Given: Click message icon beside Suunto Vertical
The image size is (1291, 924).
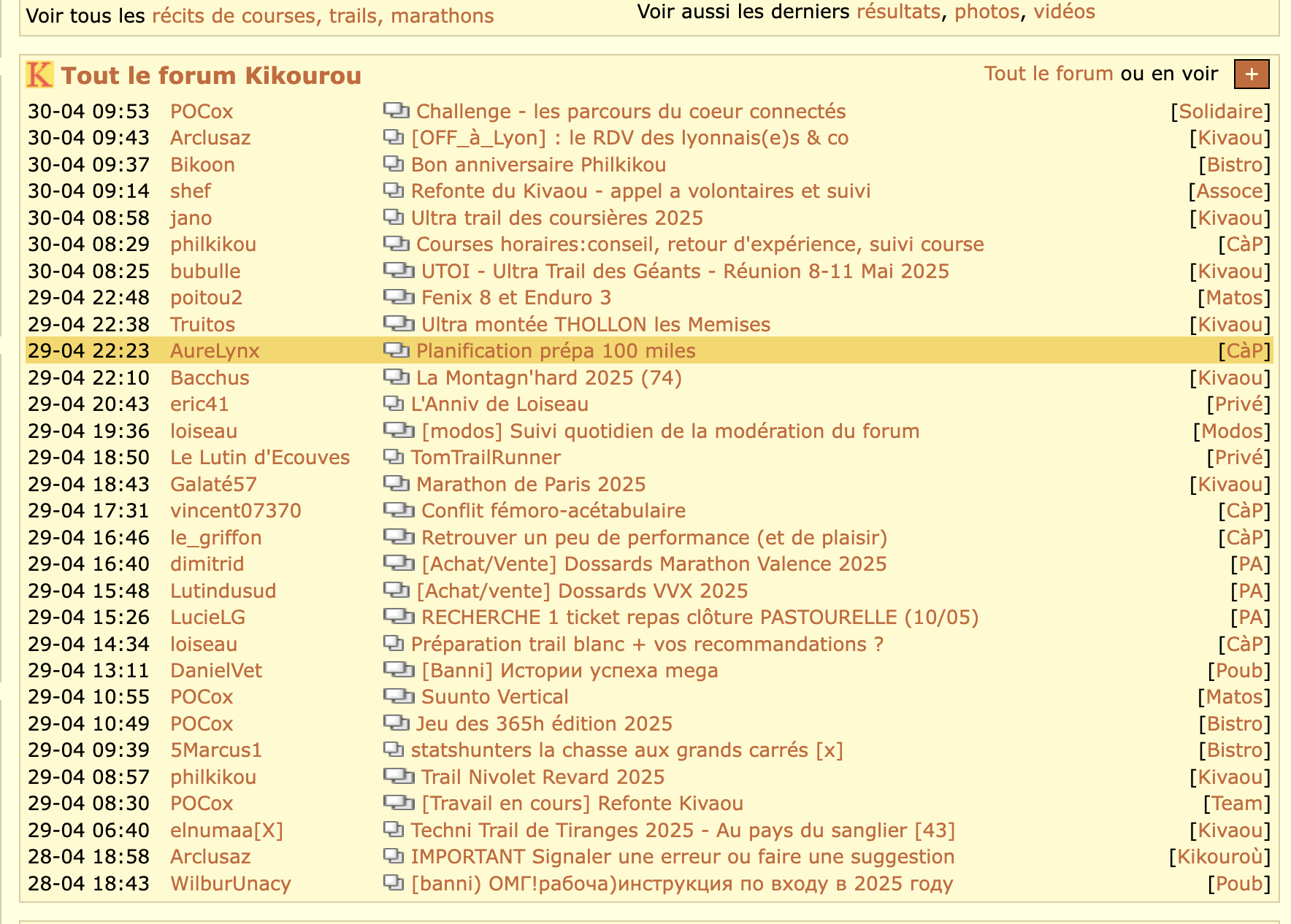Looking at the screenshot, I should 399,696.
